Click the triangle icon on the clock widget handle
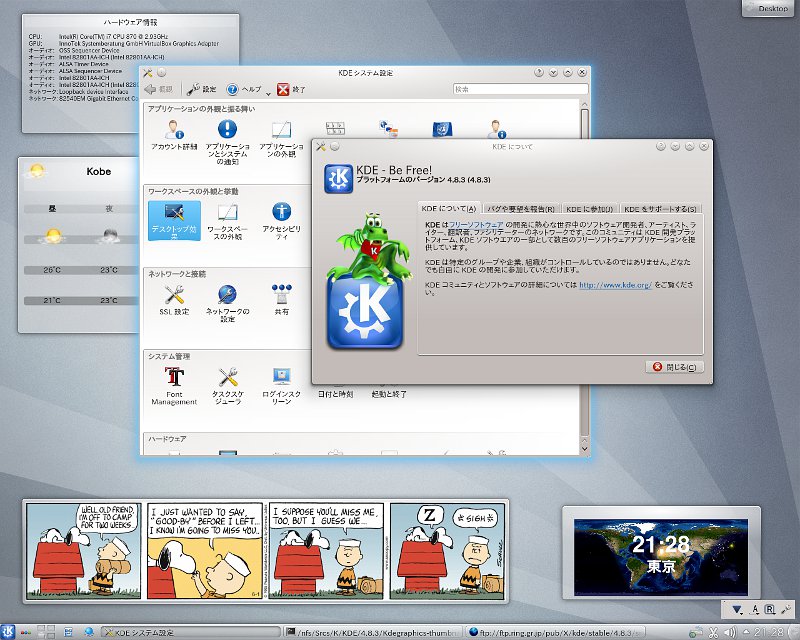The height and width of the screenshot is (640, 800). click(x=737, y=609)
